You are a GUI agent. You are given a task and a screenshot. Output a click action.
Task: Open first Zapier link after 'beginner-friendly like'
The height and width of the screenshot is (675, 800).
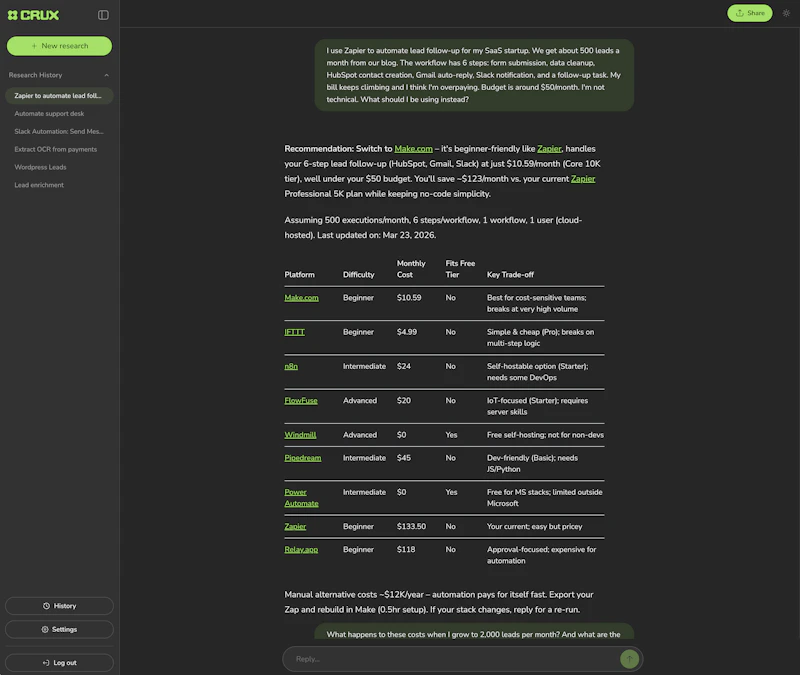point(549,149)
